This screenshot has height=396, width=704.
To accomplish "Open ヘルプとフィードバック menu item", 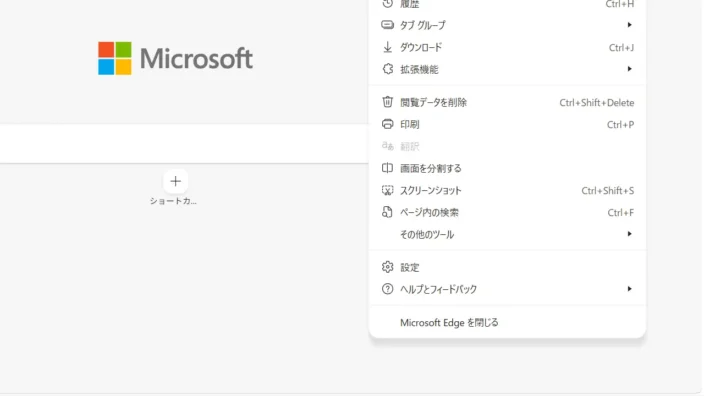I will pyautogui.click(x=507, y=289).
